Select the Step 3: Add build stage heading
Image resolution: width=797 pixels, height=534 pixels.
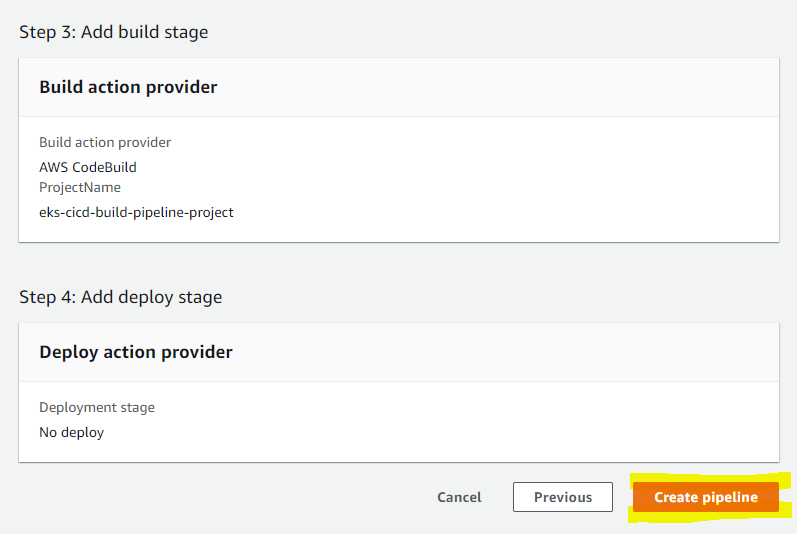click(x=114, y=32)
